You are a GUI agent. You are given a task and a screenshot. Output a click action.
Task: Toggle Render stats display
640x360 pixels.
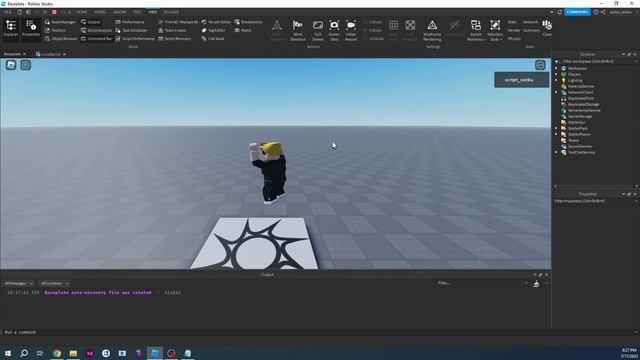click(x=514, y=30)
